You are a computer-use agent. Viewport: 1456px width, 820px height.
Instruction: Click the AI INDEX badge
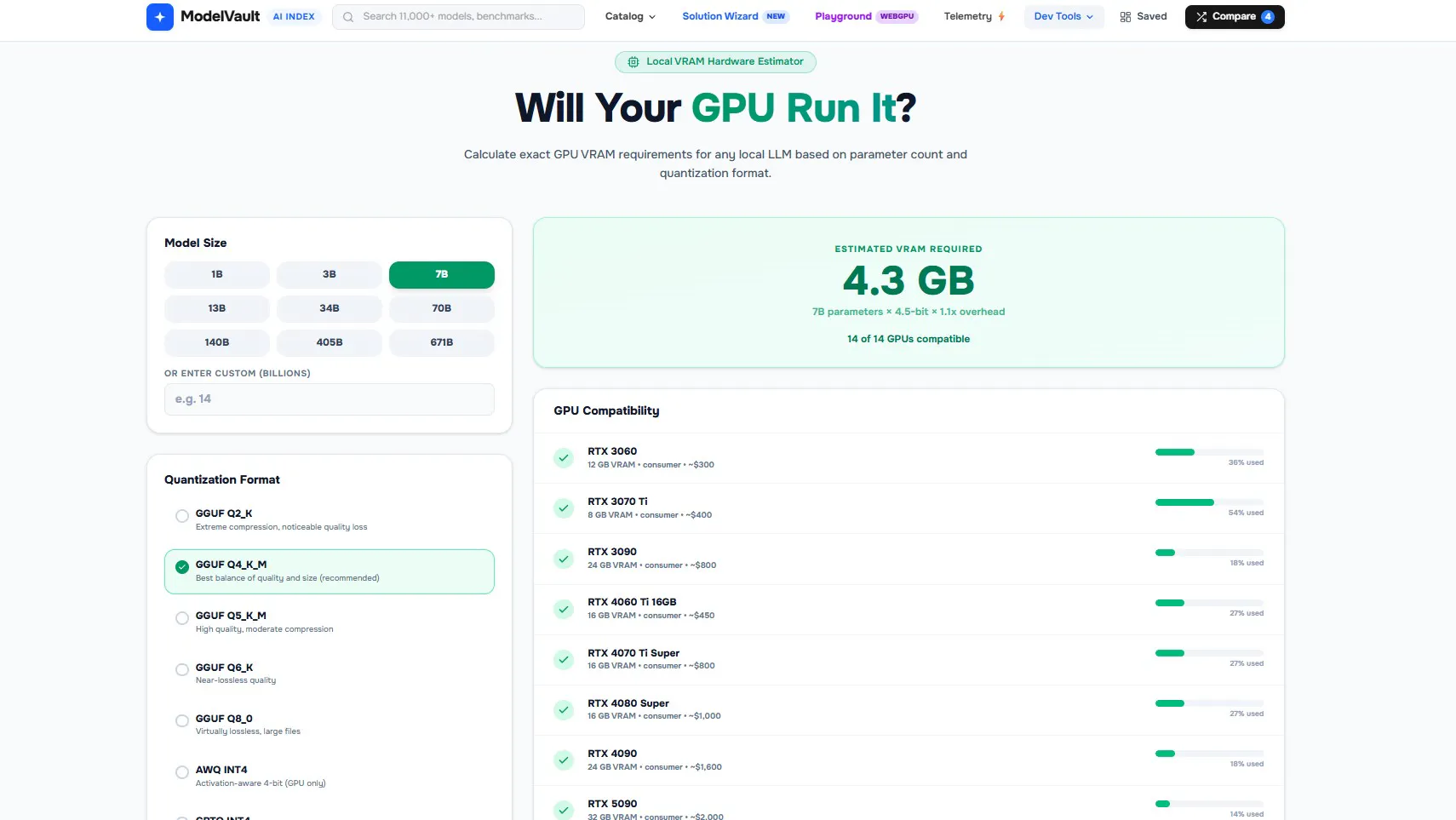pos(294,17)
